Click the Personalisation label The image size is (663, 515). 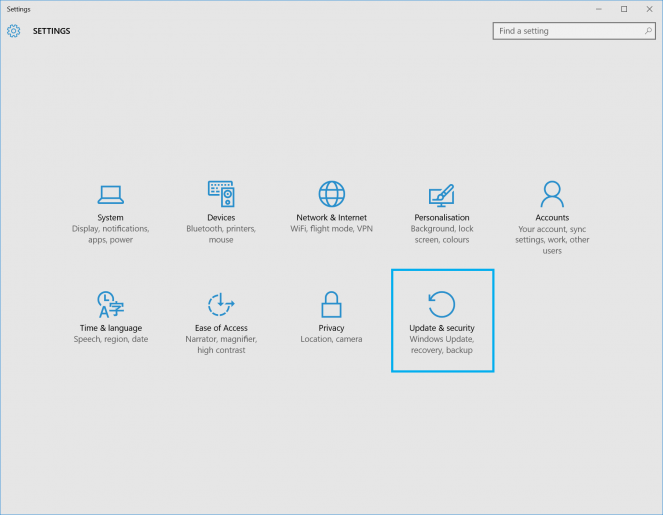coord(441,217)
